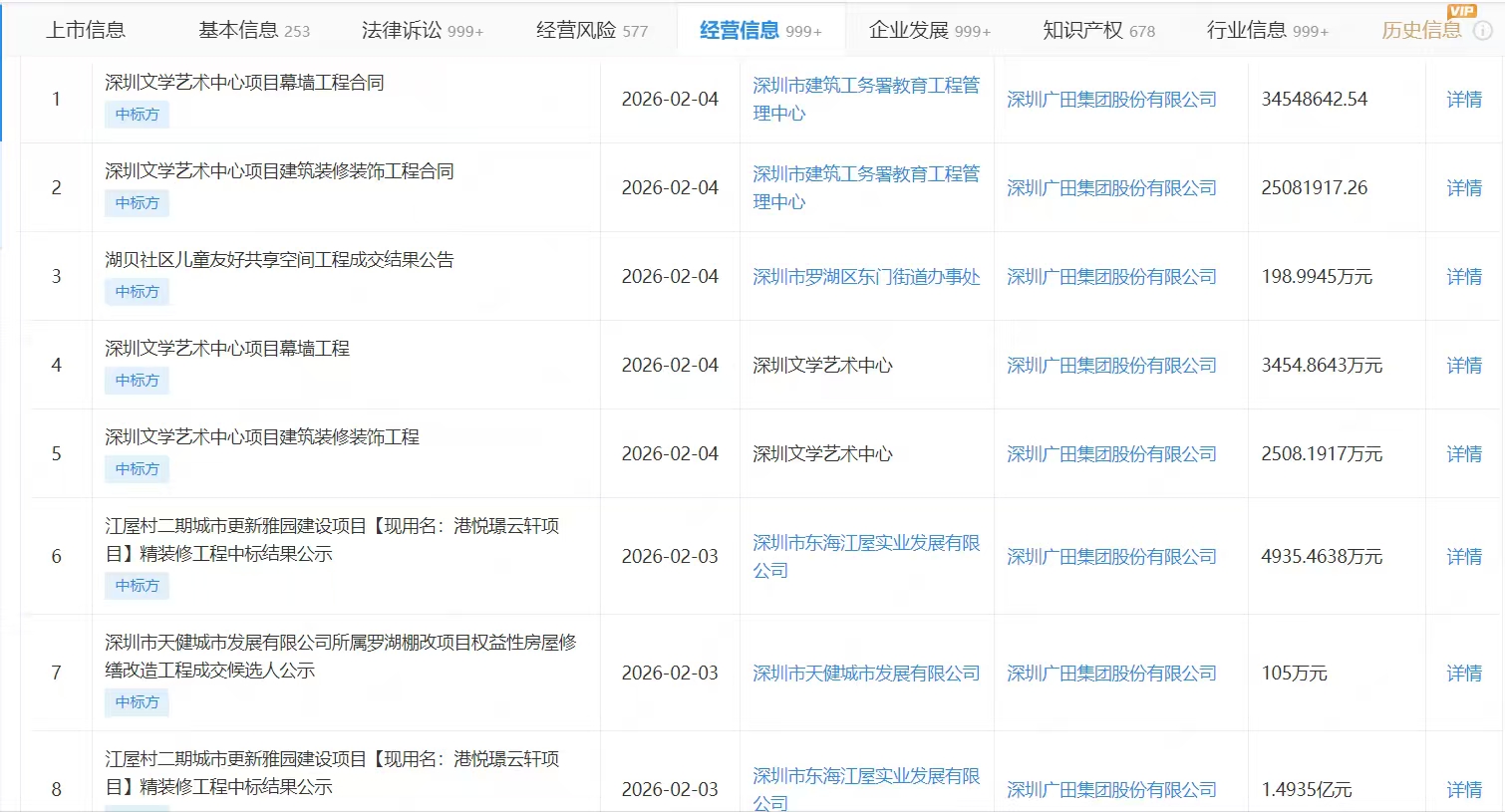Click the 中标方 tag in row 4
This screenshot has width=1505, height=812.
137,381
